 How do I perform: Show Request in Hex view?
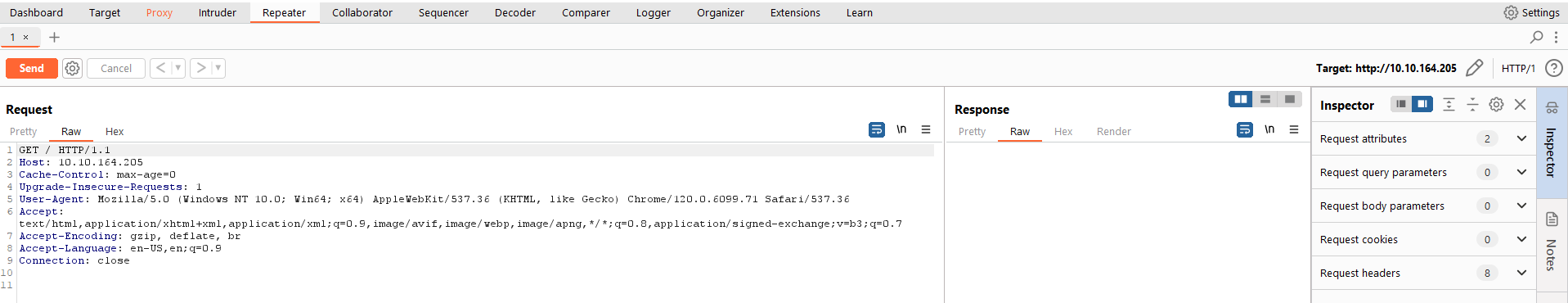click(x=115, y=131)
